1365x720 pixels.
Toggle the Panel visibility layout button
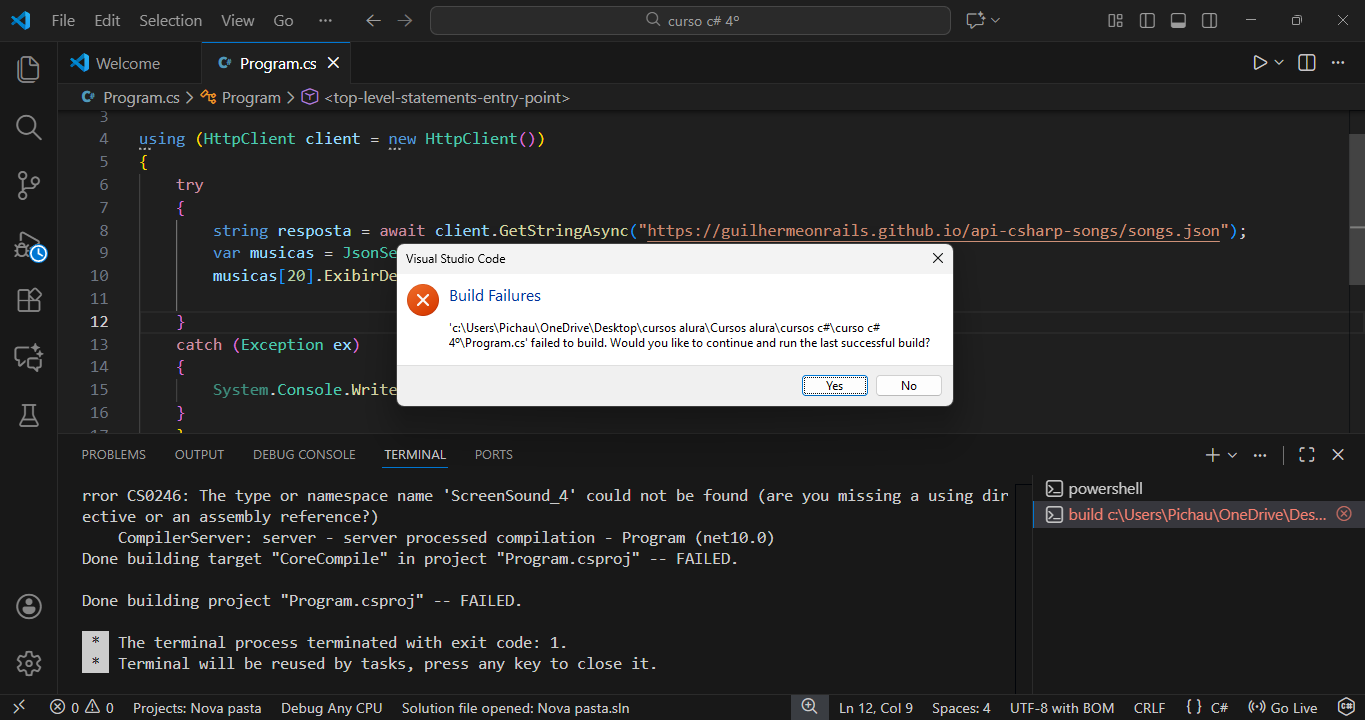1178,21
